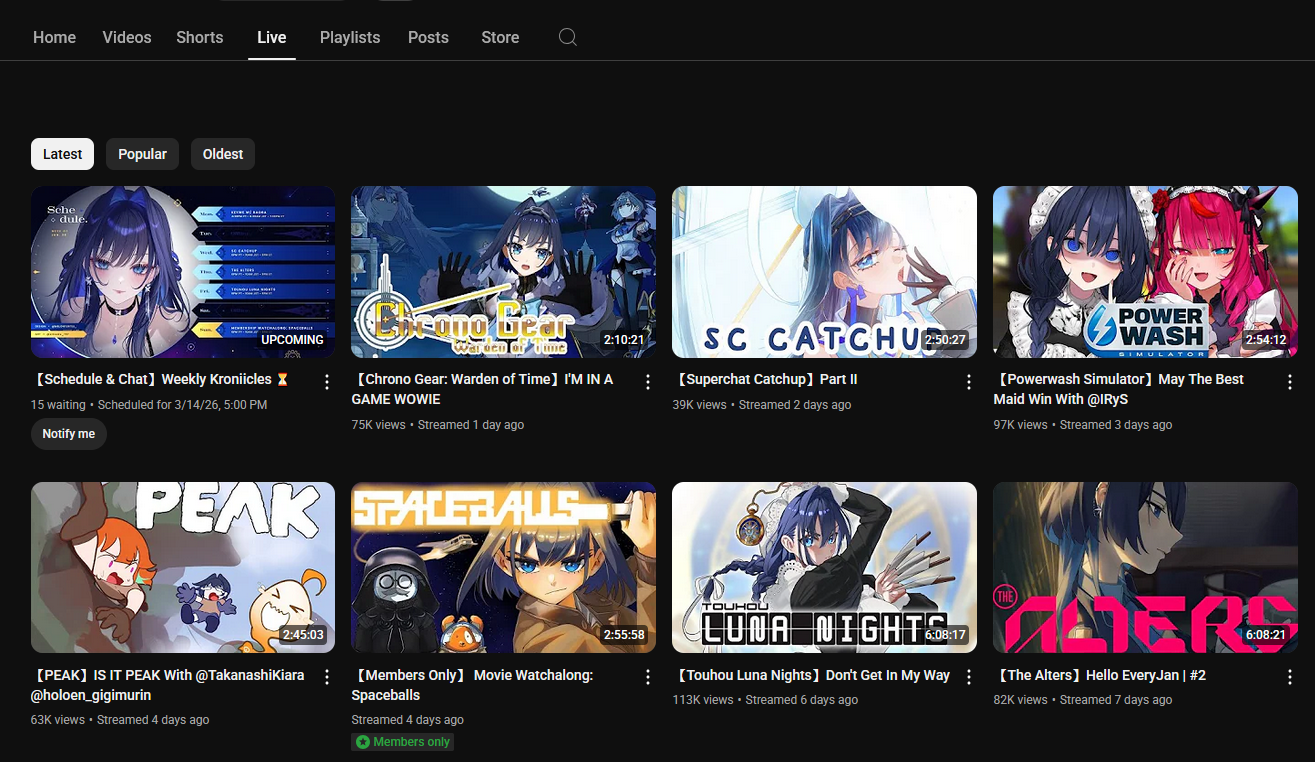1315x762 pixels.
Task: Open more options for Touhou Luna Nights
Action: [969, 678]
